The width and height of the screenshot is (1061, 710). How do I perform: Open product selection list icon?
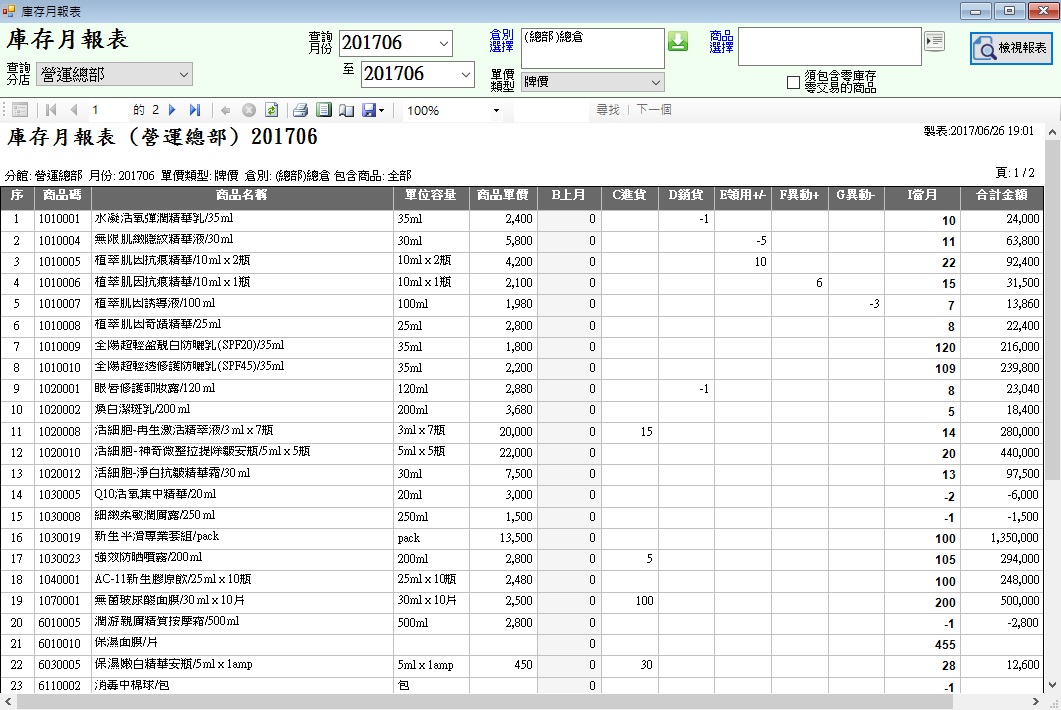(934, 41)
